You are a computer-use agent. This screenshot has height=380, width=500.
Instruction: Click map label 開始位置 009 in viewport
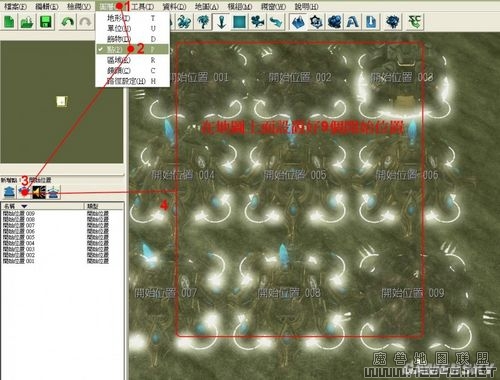[413, 293]
